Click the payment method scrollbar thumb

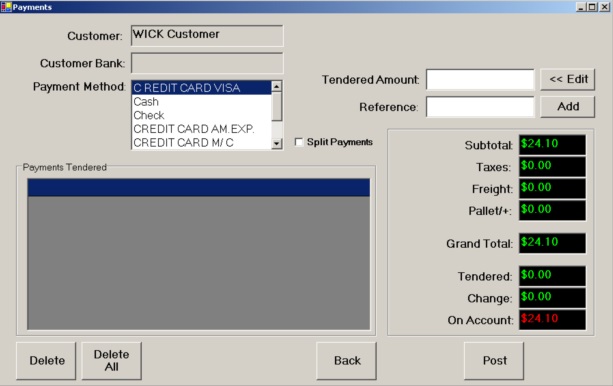click(x=277, y=106)
